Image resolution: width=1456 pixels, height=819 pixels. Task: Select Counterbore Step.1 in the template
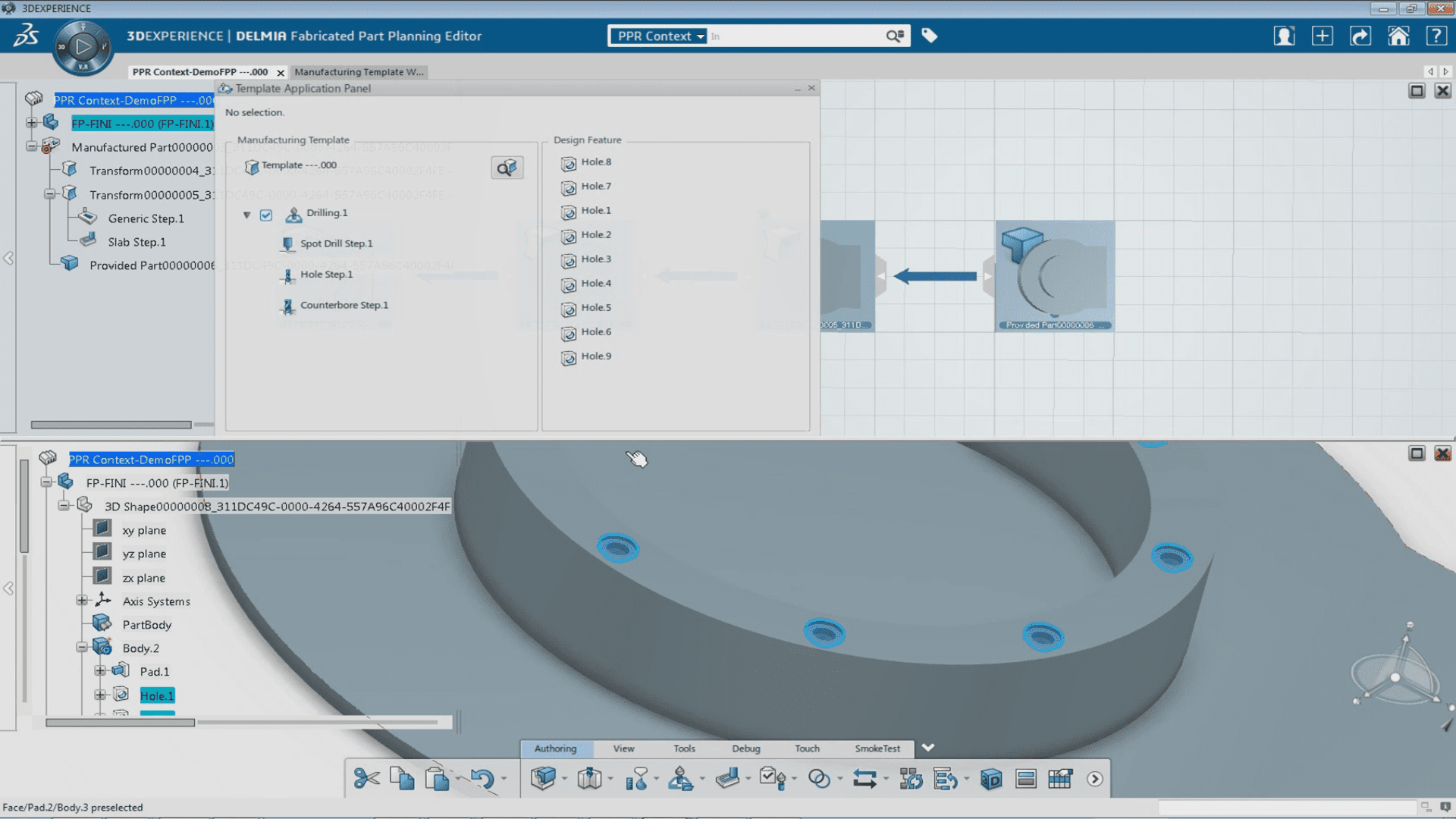tap(344, 305)
